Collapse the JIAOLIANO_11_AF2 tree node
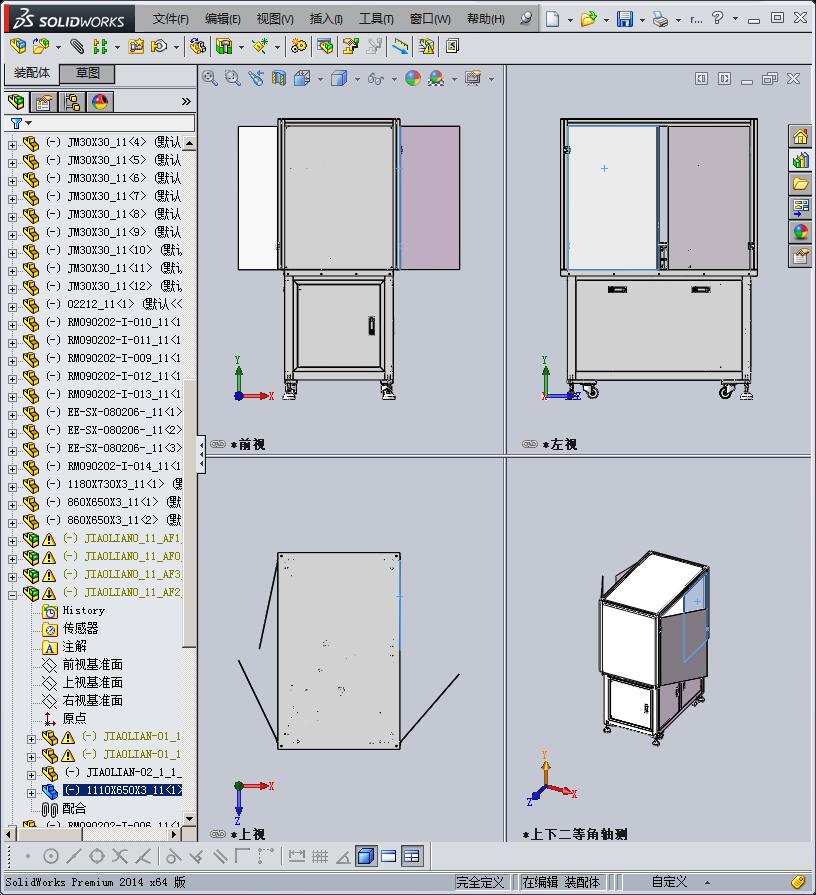Image resolution: width=816 pixels, height=895 pixels. (x=12, y=595)
